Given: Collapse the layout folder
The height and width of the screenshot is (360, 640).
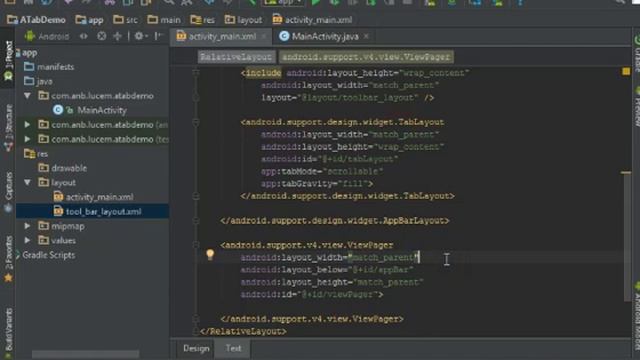Looking at the screenshot, I should (x=27, y=182).
